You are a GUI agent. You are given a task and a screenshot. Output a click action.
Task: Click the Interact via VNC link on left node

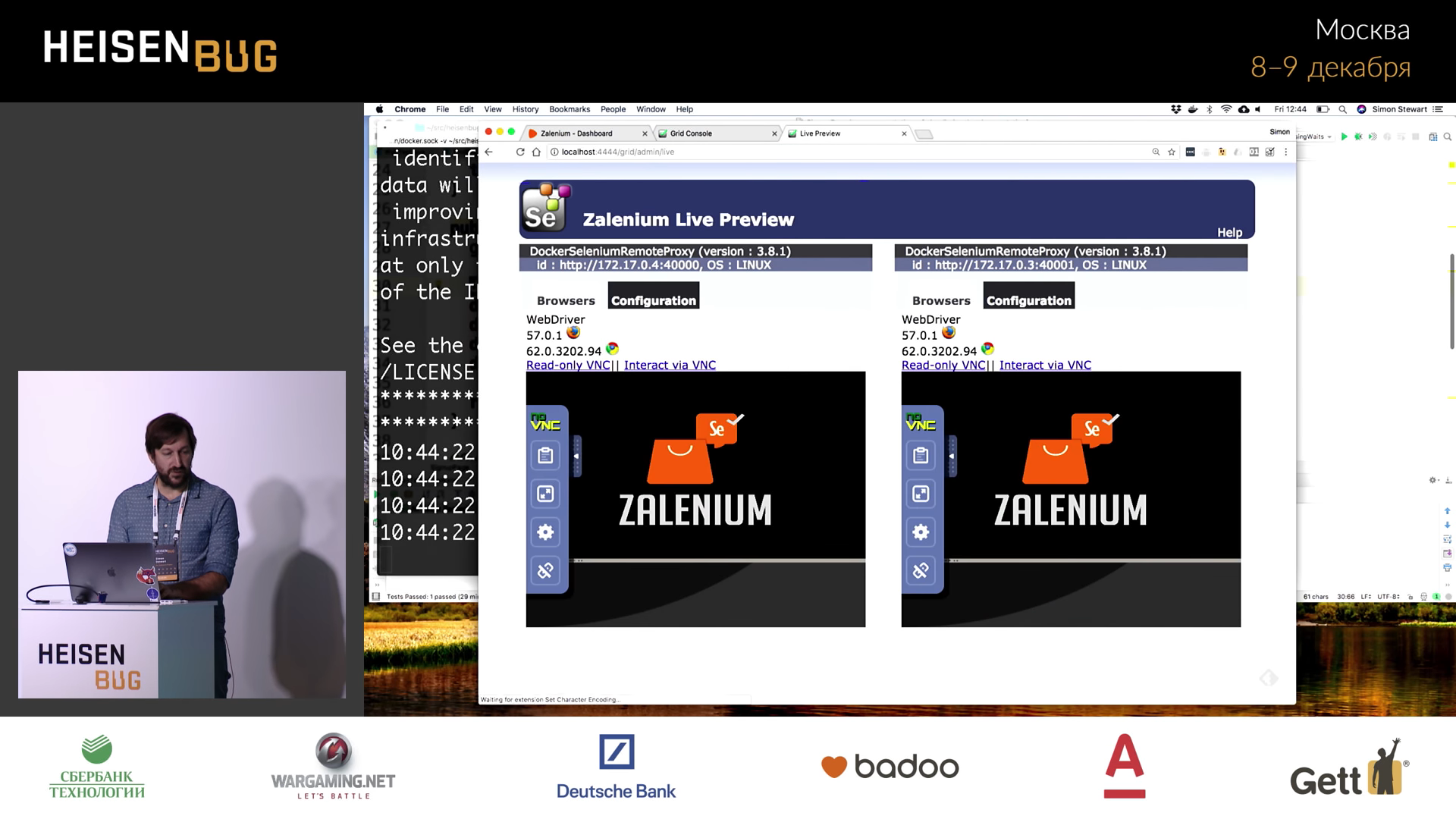point(670,365)
